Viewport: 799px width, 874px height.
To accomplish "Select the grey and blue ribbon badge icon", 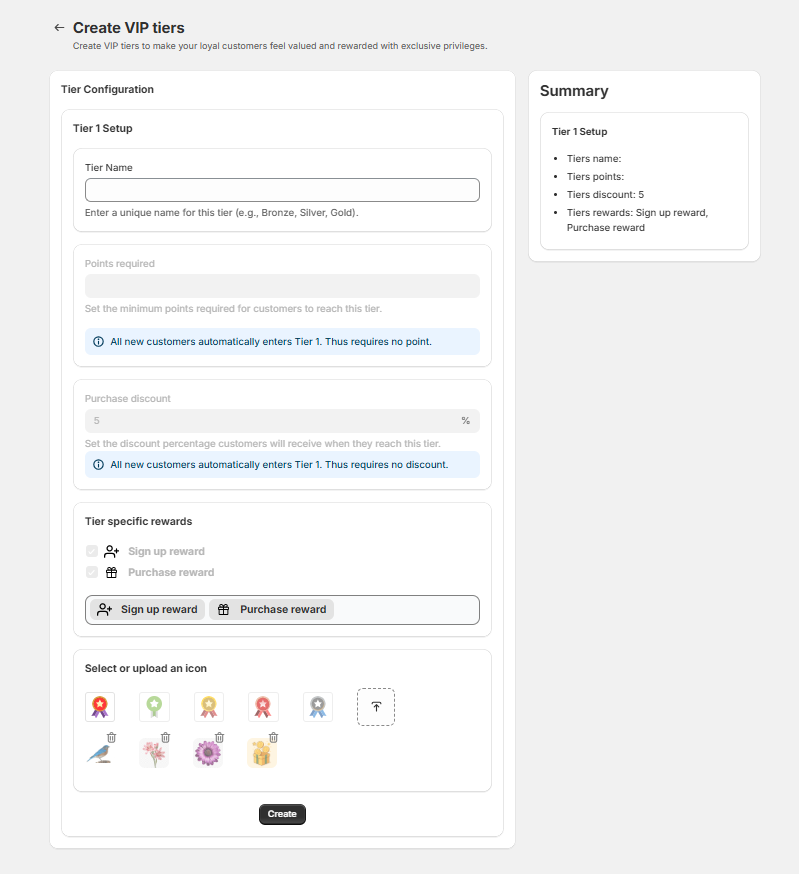I will click(318, 707).
